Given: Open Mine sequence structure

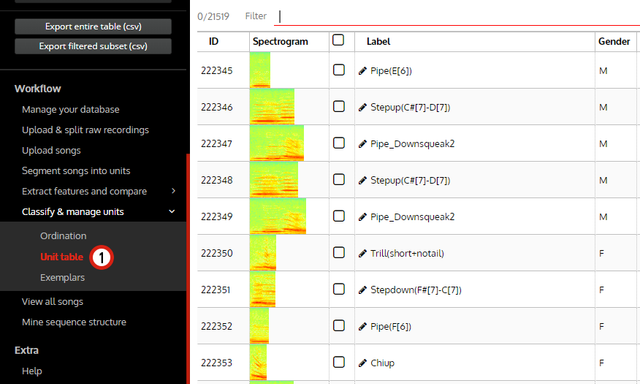Looking at the screenshot, I should click(74, 322).
